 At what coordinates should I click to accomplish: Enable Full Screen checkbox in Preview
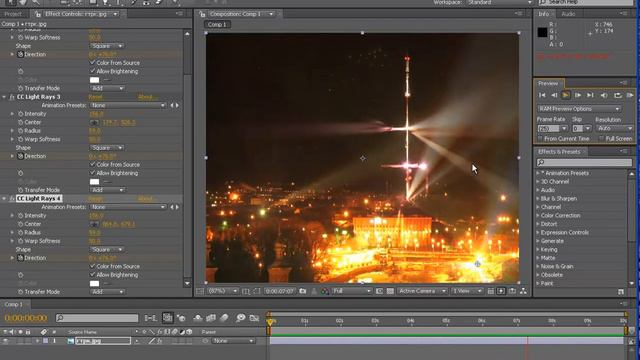pos(601,139)
